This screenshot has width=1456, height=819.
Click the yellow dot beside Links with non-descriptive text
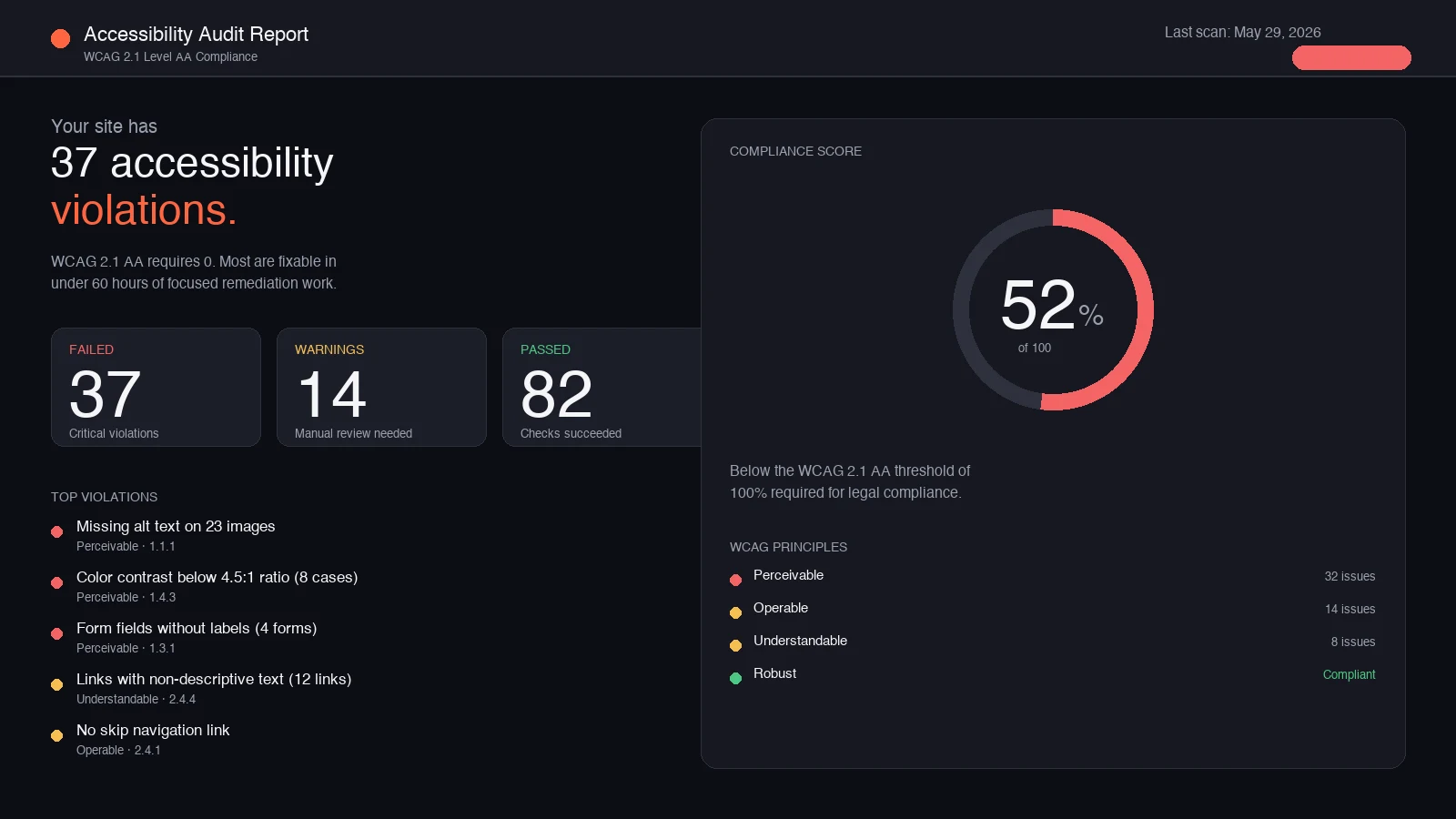coord(56,684)
